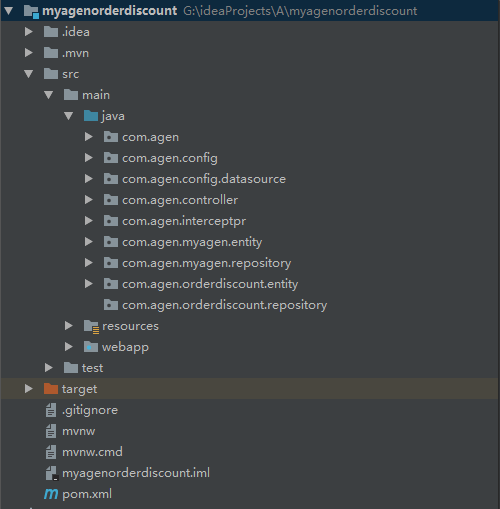Click the blue java source root icon

point(91,116)
